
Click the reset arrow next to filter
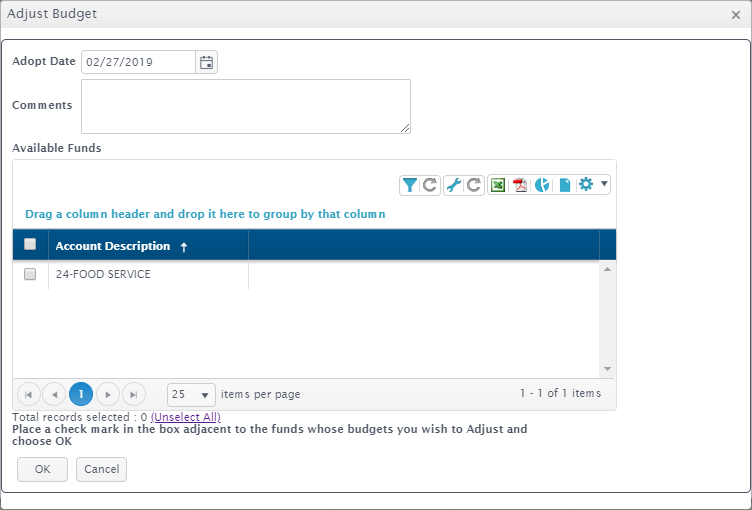(430, 185)
